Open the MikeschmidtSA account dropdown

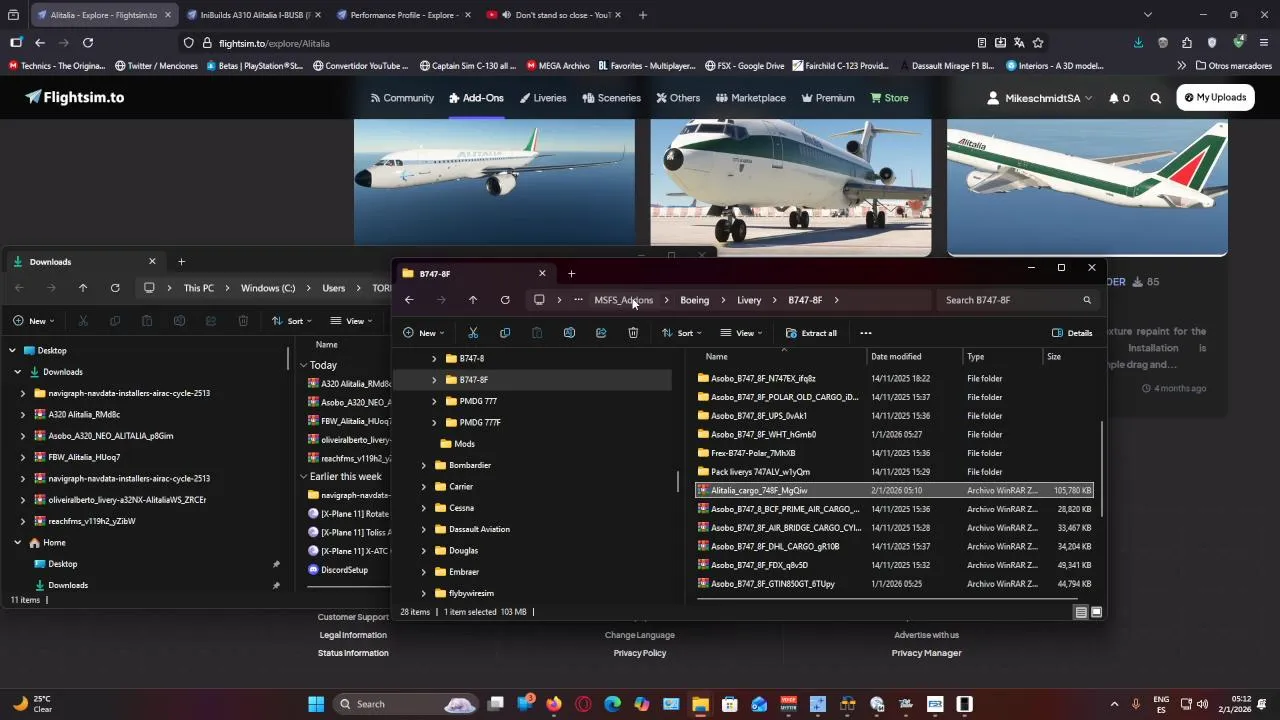point(1039,98)
